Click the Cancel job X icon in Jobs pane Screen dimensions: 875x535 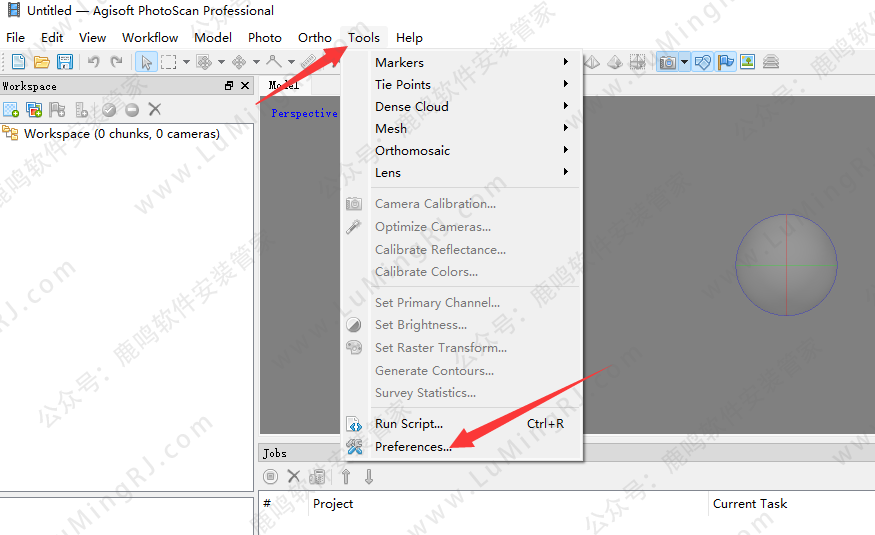pos(294,476)
